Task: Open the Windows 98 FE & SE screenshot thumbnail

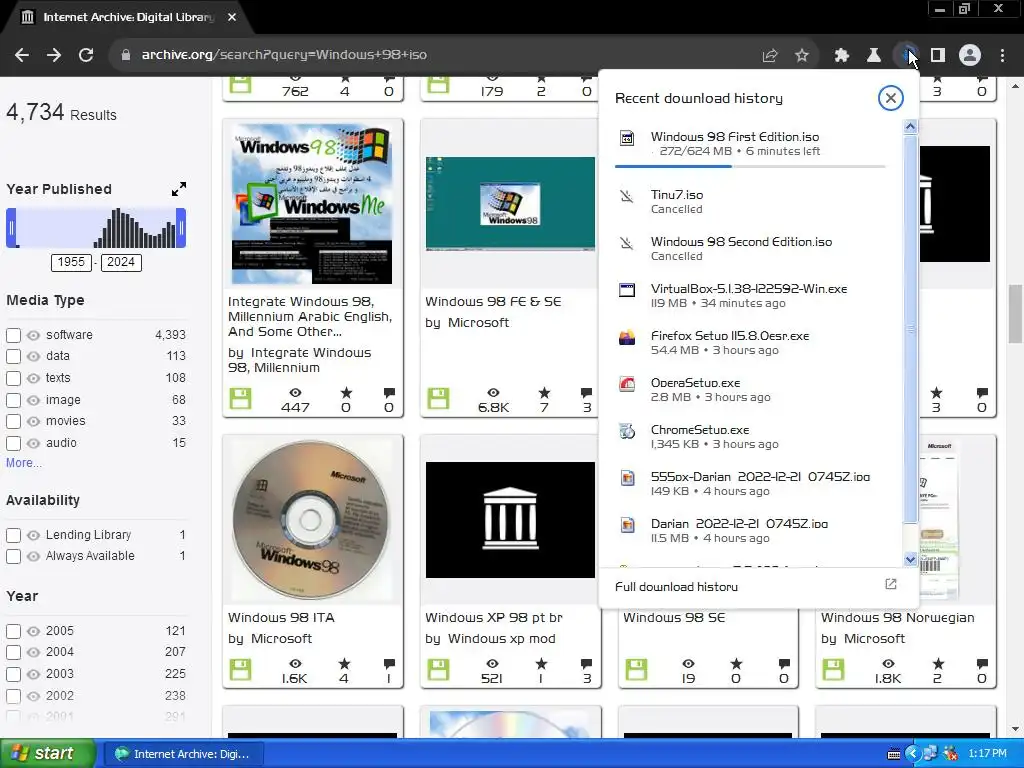Action: [x=510, y=203]
